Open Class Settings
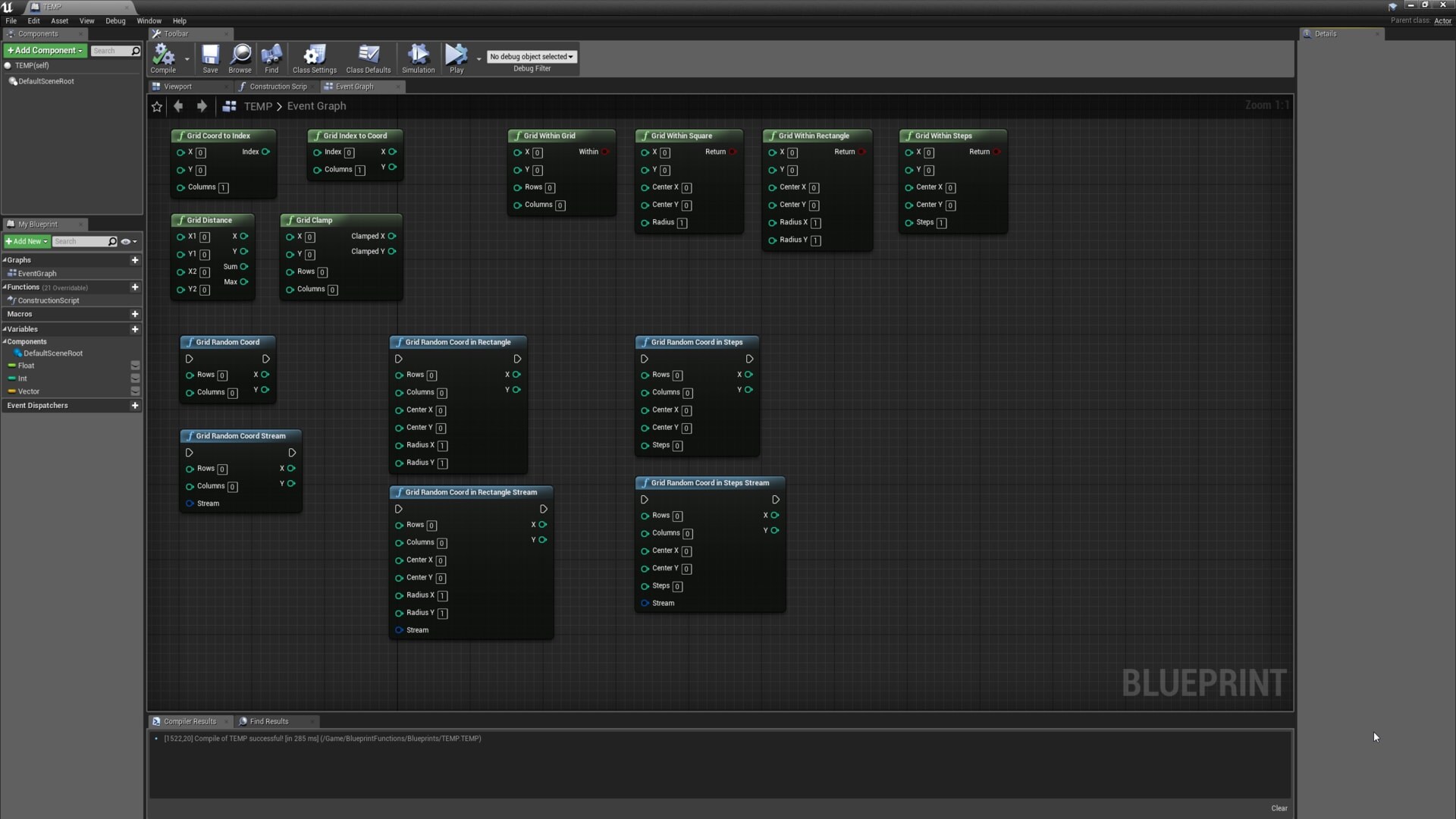 314,58
